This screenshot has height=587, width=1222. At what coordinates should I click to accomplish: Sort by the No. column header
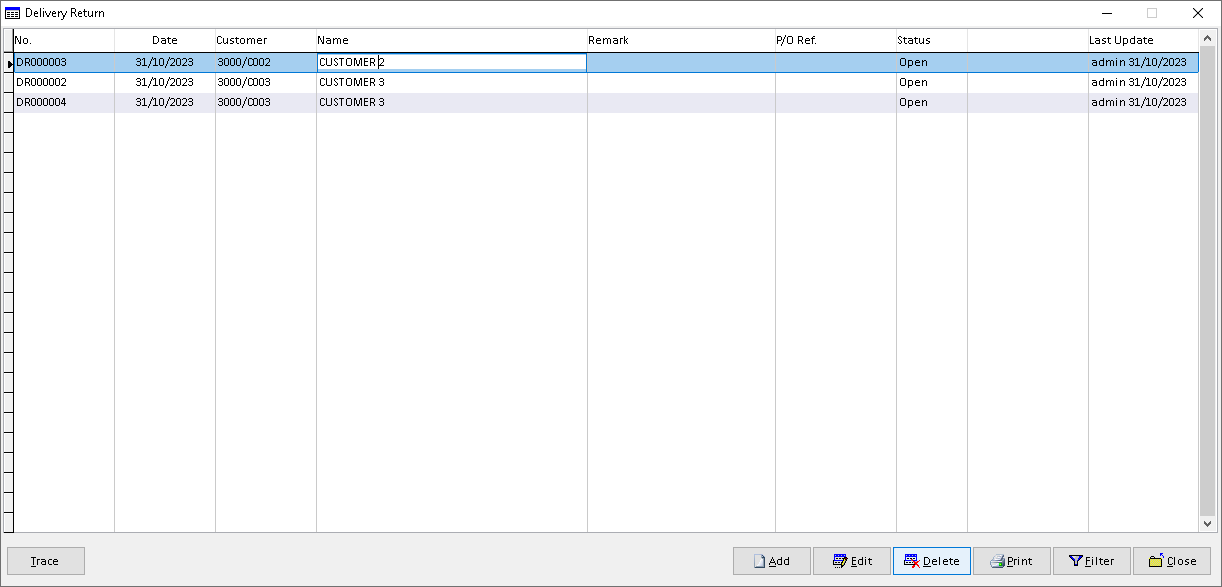click(x=64, y=40)
